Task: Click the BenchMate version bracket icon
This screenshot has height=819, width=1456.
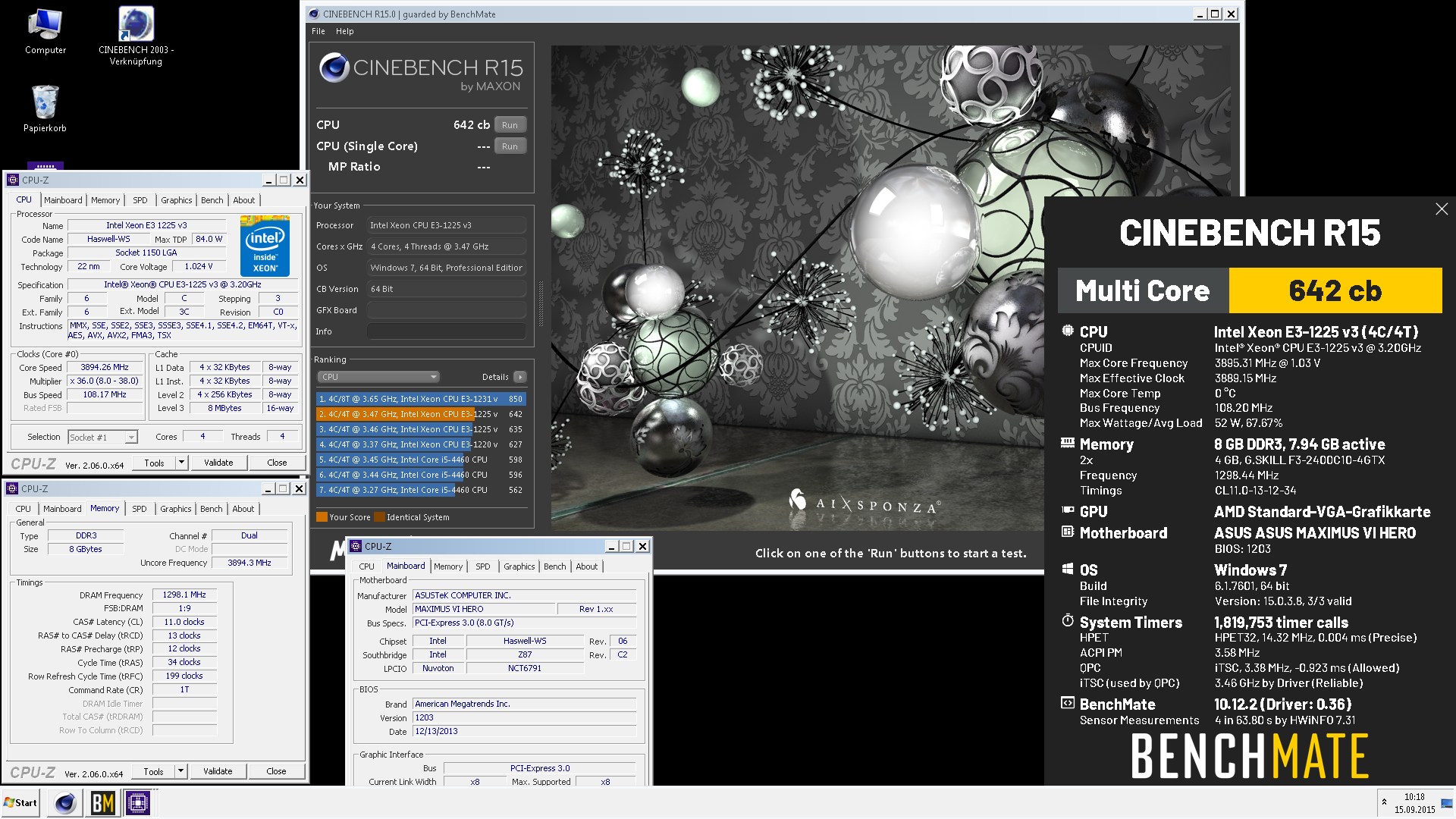Action: pyautogui.click(x=1068, y=703)
